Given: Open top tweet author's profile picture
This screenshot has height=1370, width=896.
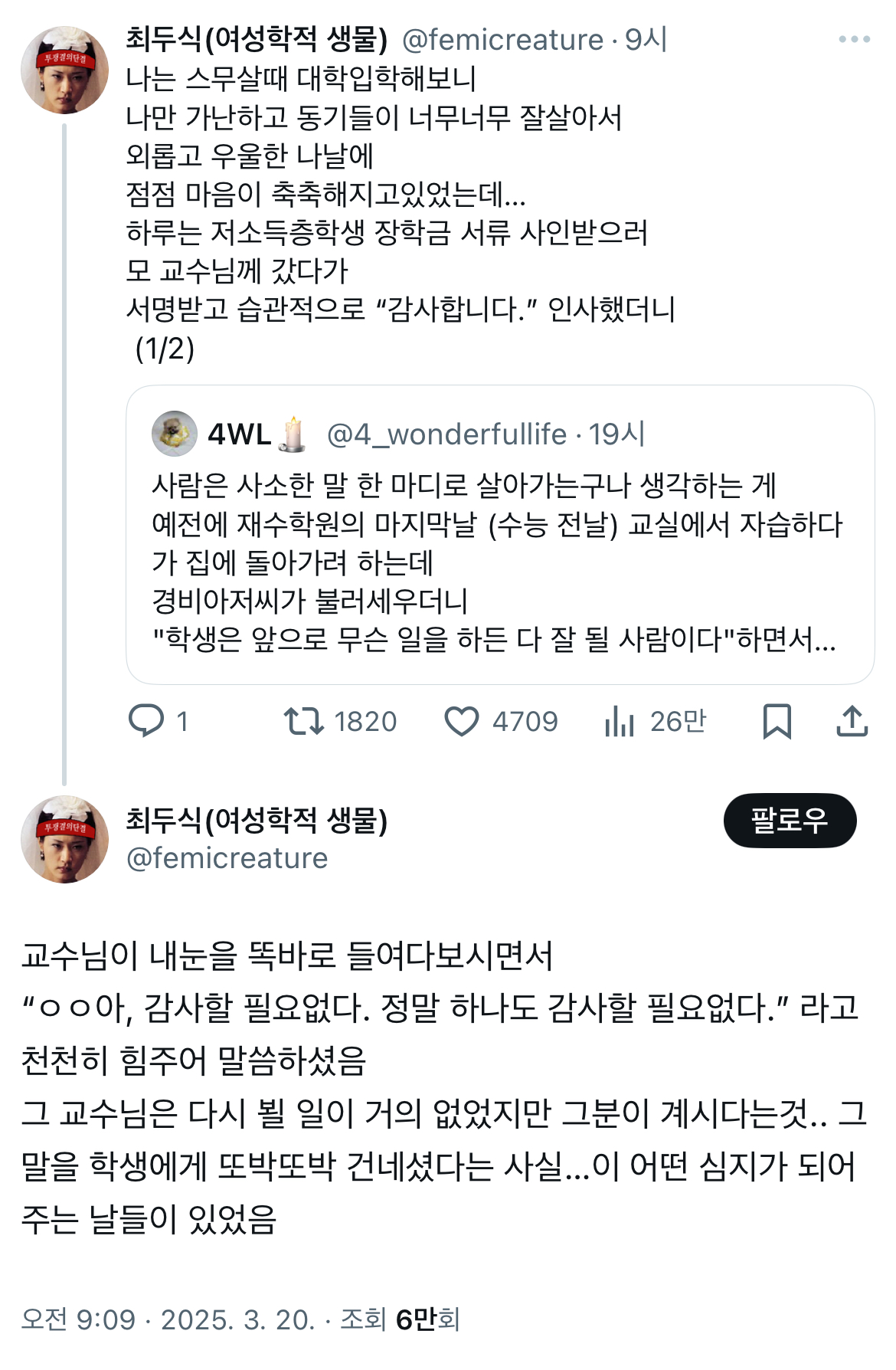Looking at the screenshot, I should [x=64, y=70].
